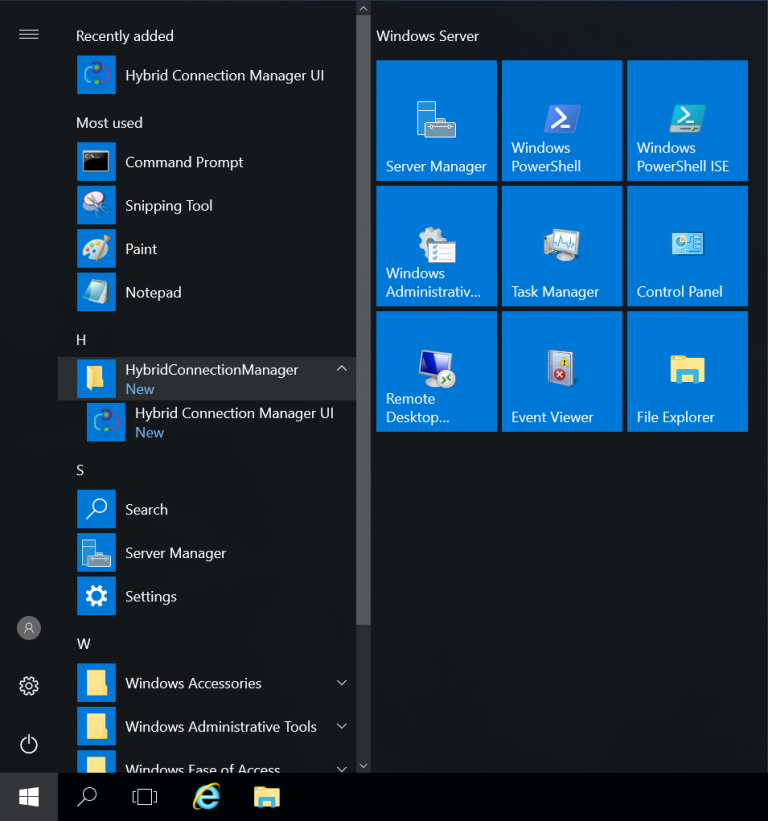Launch Windows PowerShell tile
This screenshot has width=768, height=821.
(561, 120)
